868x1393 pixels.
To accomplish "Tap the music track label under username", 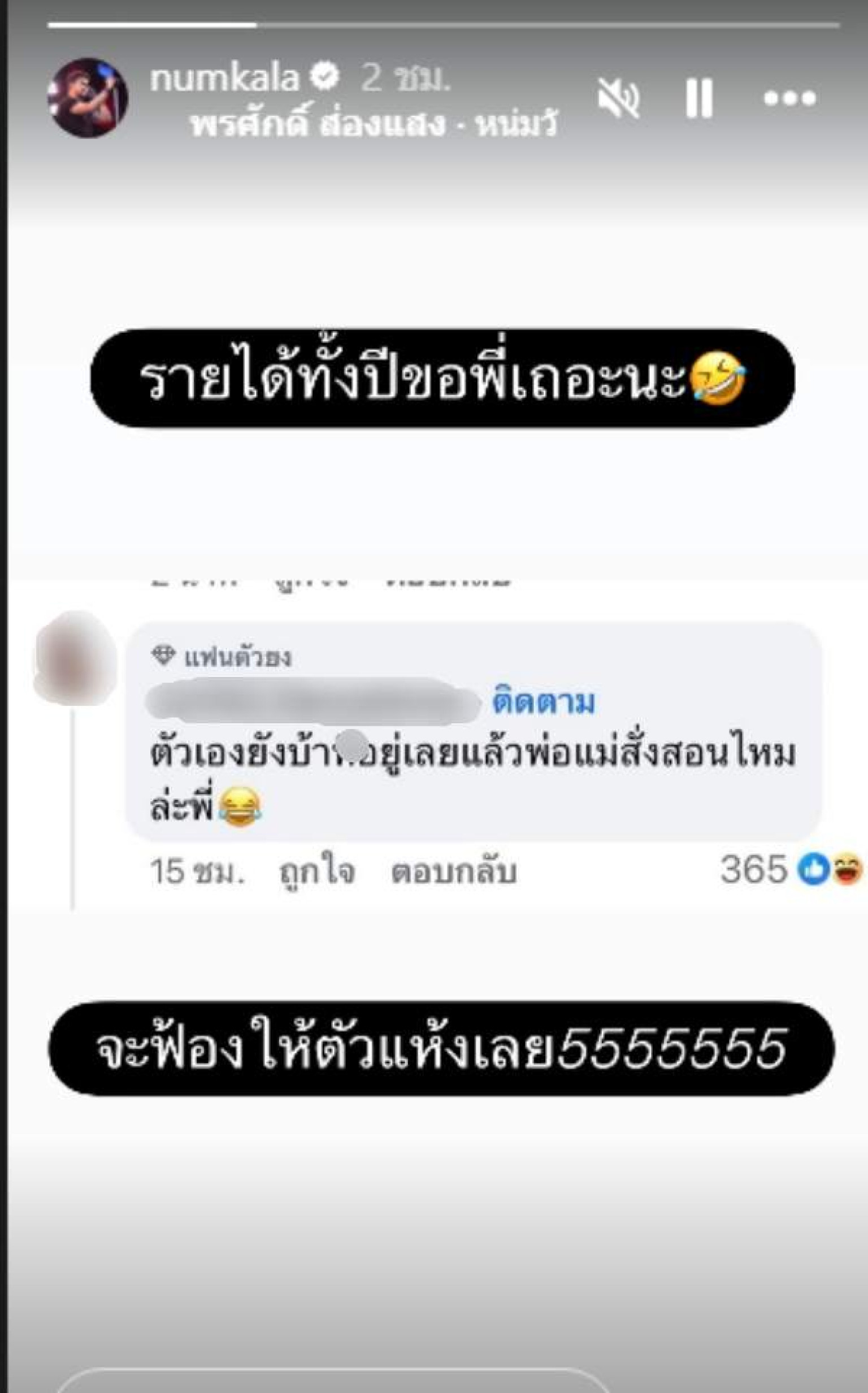I will pos(374,124).
